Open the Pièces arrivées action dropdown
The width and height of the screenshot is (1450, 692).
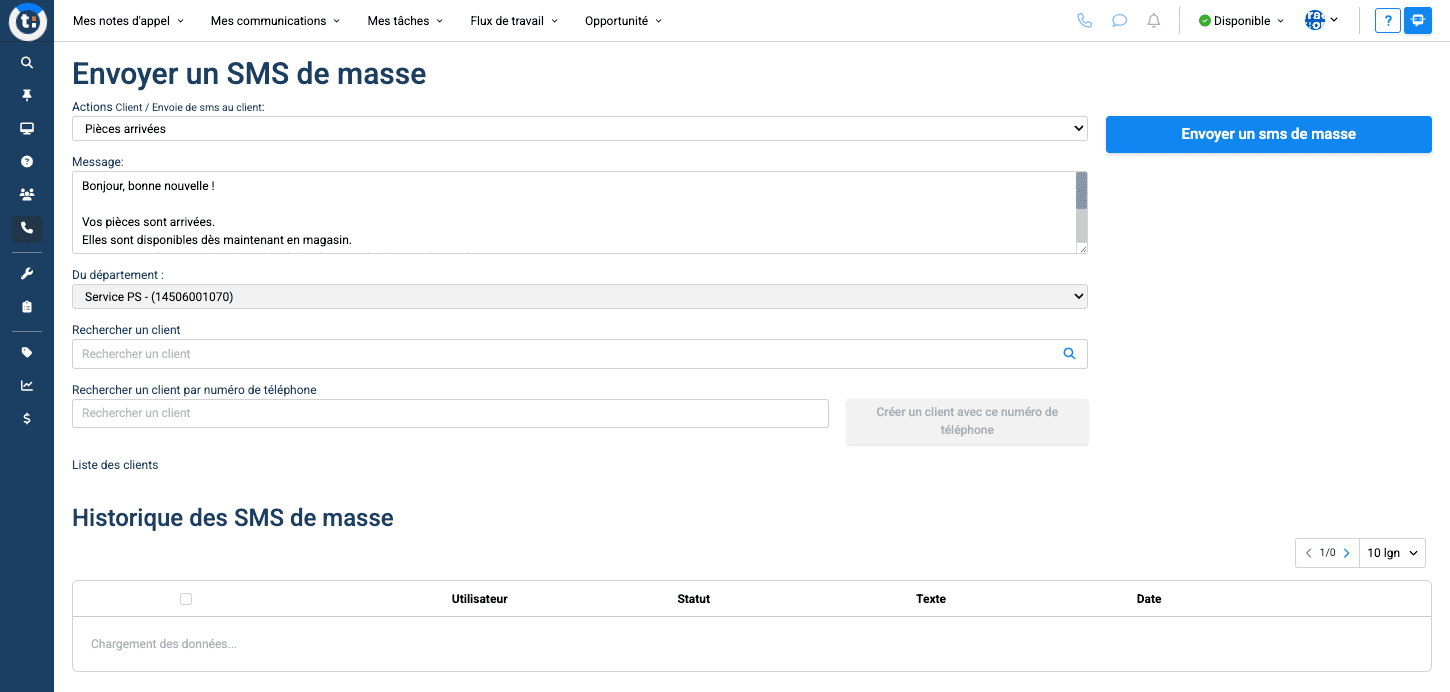point(579,129)
